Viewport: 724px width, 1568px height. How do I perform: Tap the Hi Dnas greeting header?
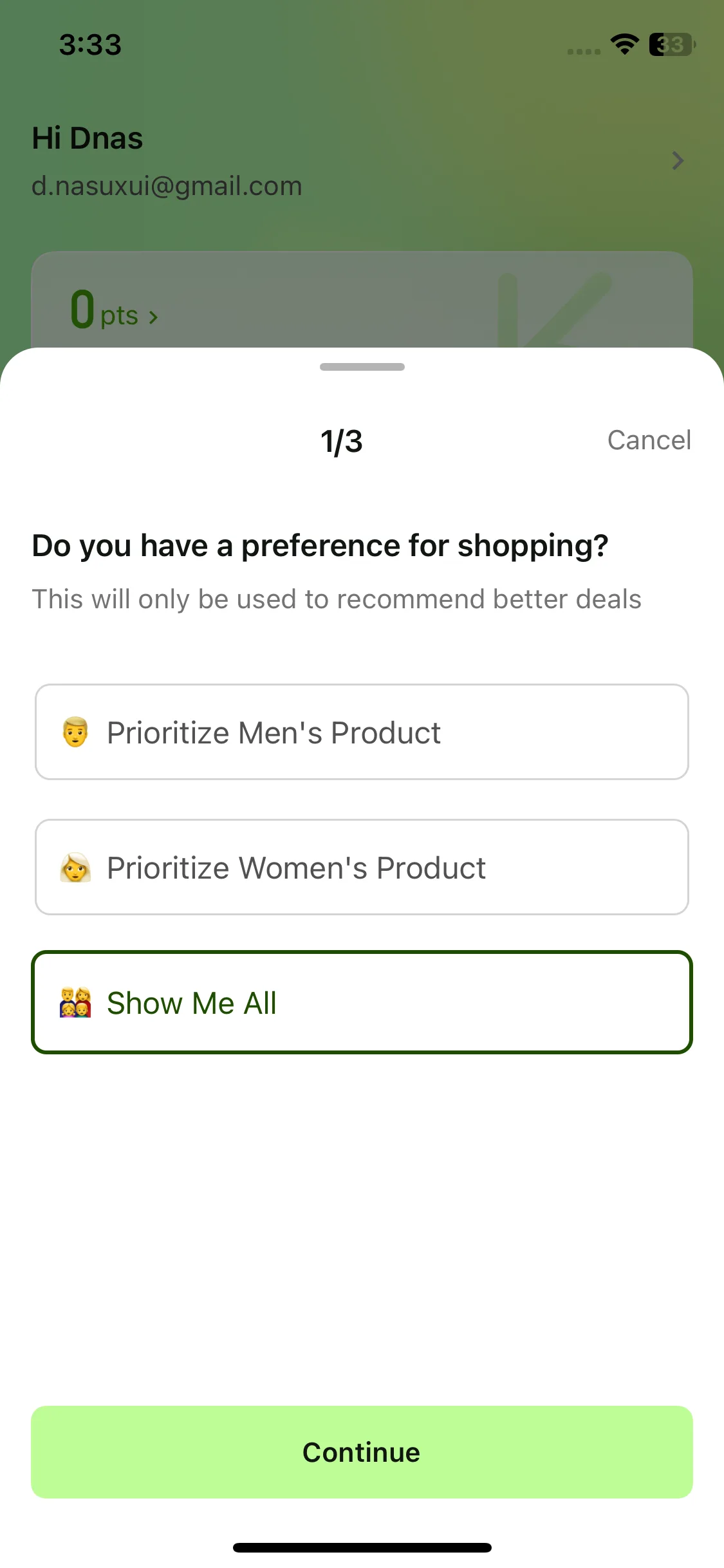coord(88,138)
